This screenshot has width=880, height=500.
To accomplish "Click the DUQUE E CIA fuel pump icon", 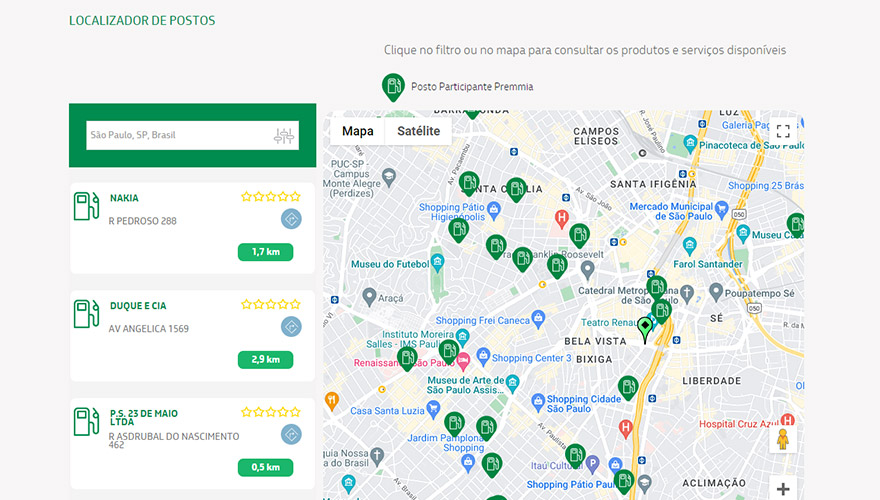I will pyautogui.click(x=86, y=314).
